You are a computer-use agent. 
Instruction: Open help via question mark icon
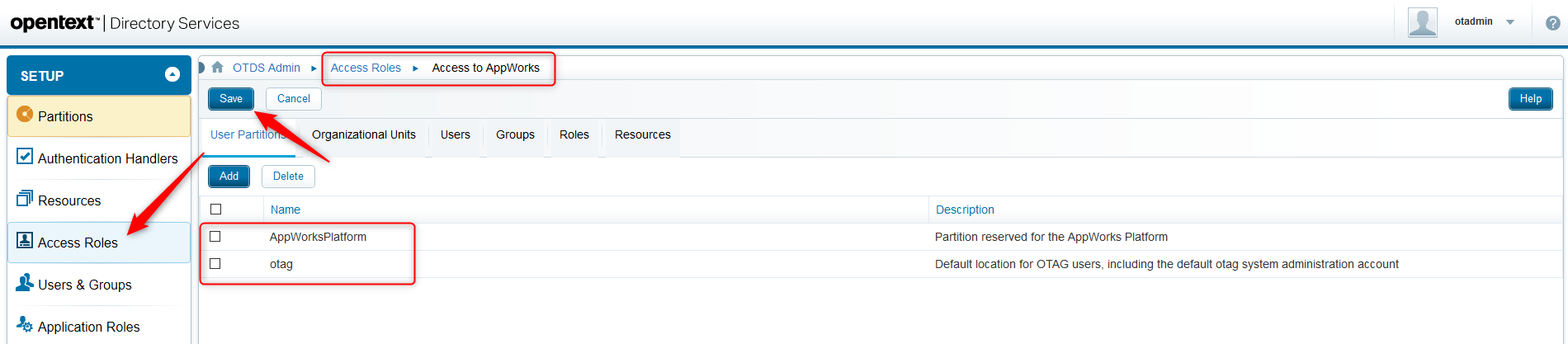1552,23
